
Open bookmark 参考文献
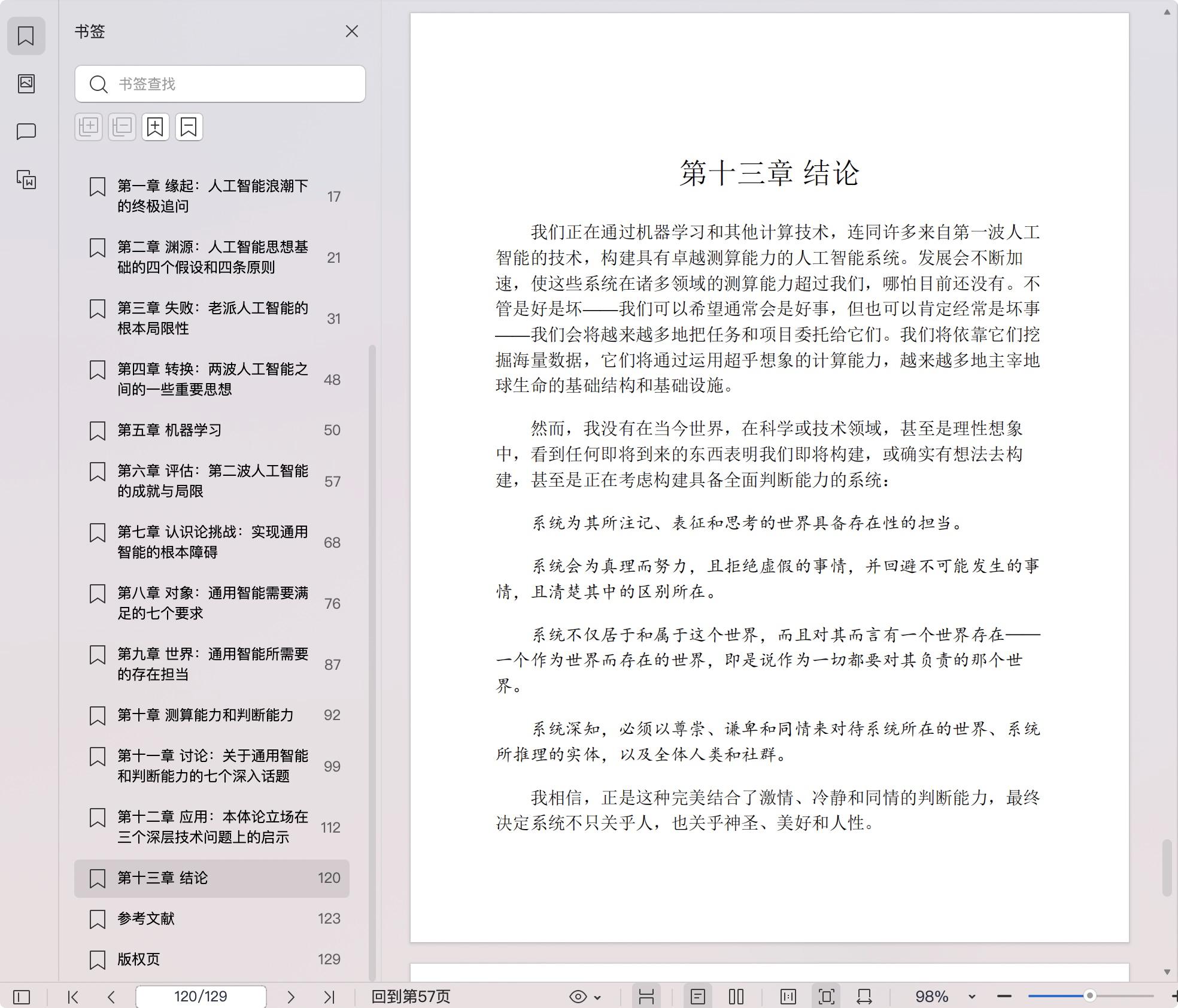[x=212, y=919]
